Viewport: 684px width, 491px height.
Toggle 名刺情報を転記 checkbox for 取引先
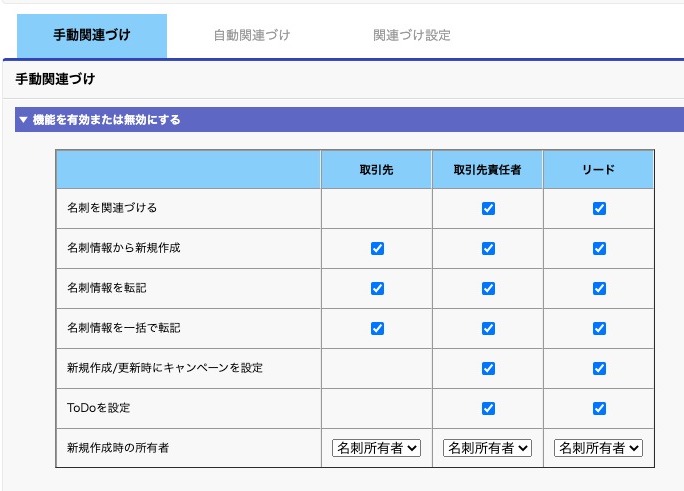pyautogui.click(x=377, y=288)
